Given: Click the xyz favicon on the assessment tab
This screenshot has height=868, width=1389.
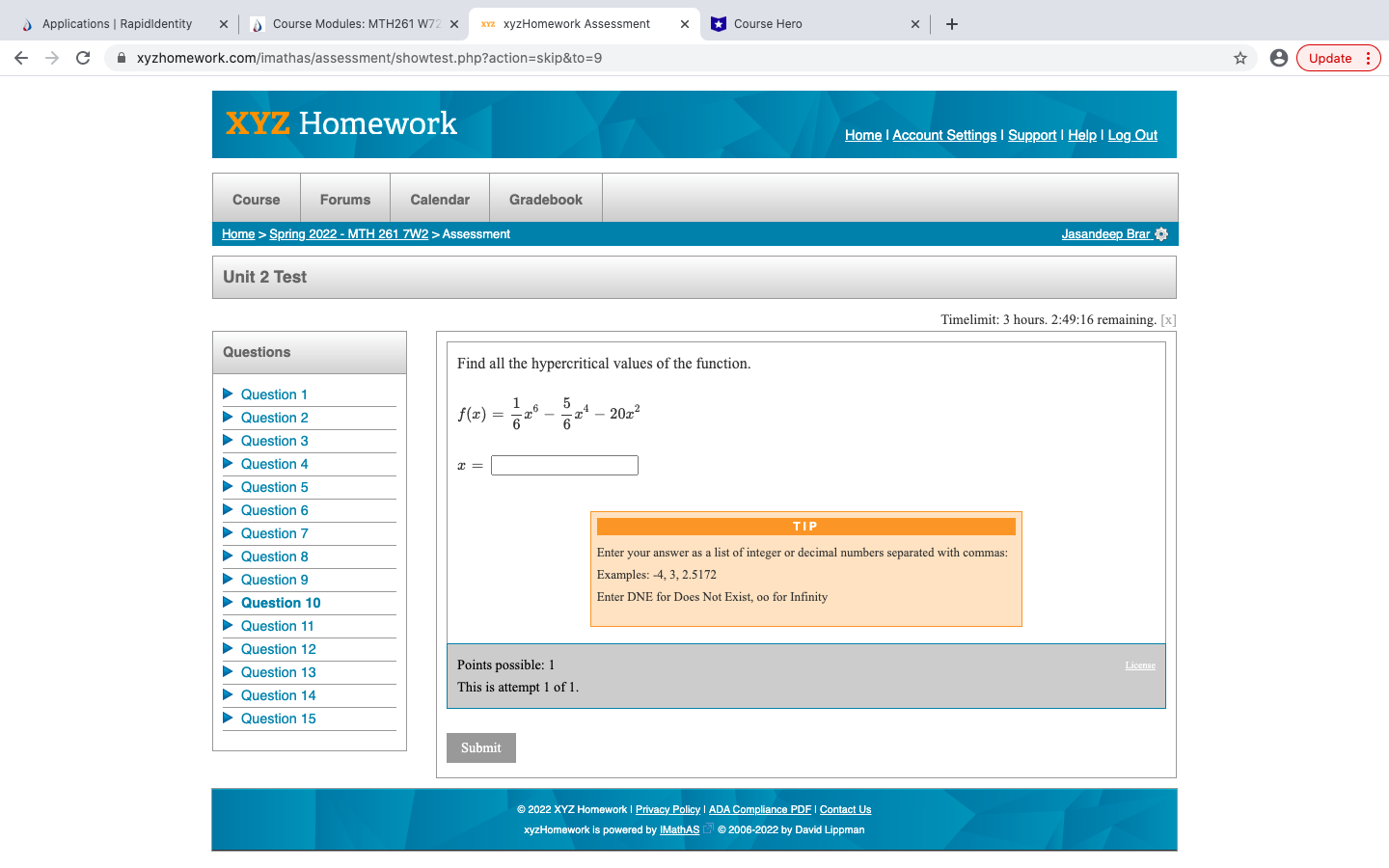Looking at the screenshot, I should pyautogui.click(x=486, y=23).
